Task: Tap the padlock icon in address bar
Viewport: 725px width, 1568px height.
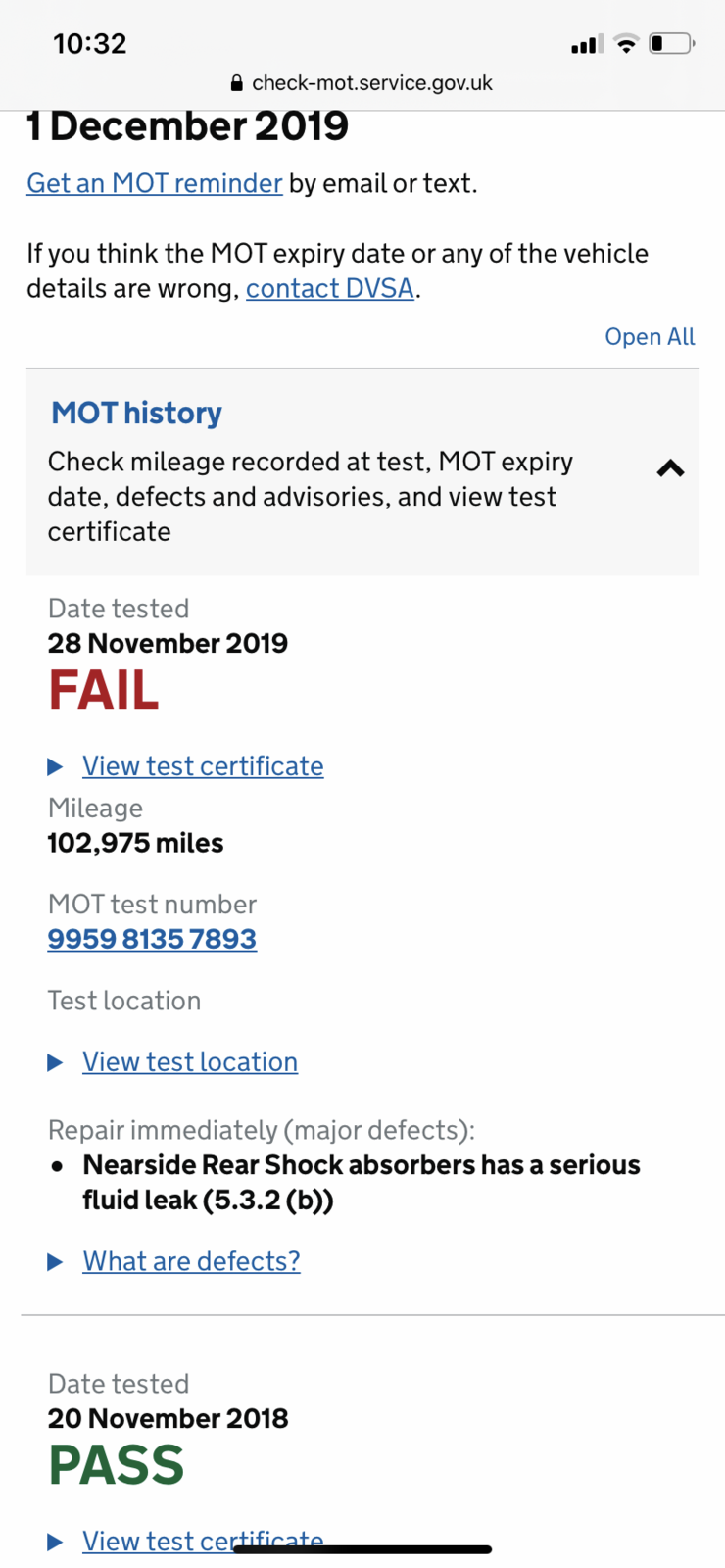Action: coord(236,83)
